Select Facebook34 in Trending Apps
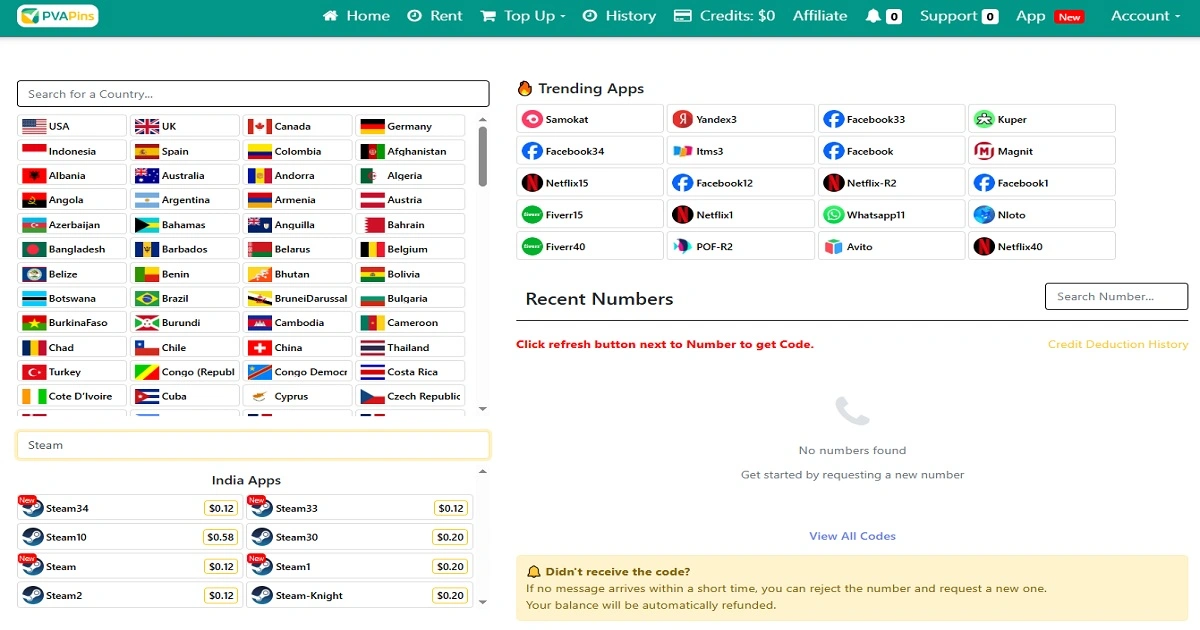This screenshot has height=630, width=1200. pos(590,151)
